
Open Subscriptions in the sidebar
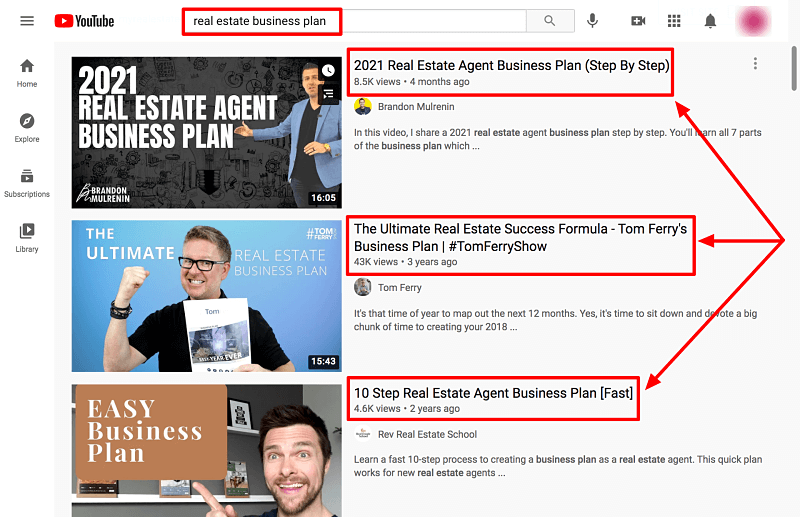point(27,183)
